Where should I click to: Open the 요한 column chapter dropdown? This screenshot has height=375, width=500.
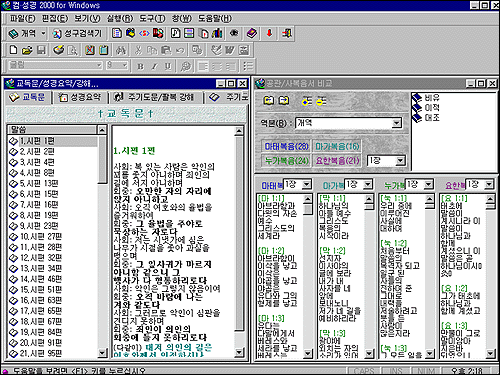(x=489, y=184)
